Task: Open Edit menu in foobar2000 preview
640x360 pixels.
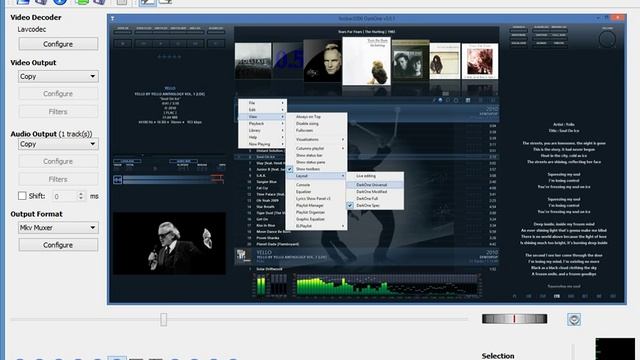Action: pyautogui.click(x=262, y=110)
